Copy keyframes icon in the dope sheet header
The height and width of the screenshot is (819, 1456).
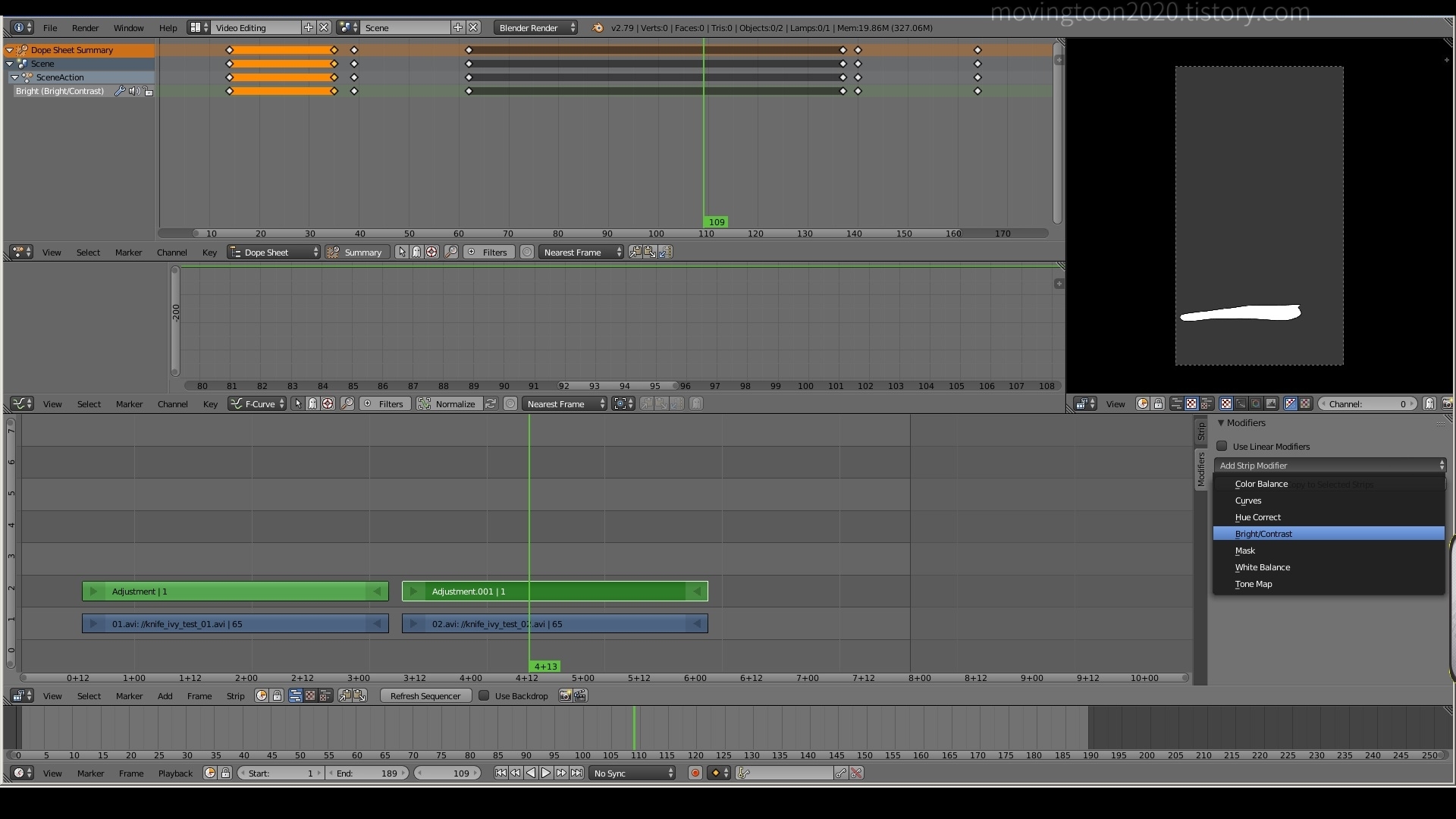tap(635, 253)
